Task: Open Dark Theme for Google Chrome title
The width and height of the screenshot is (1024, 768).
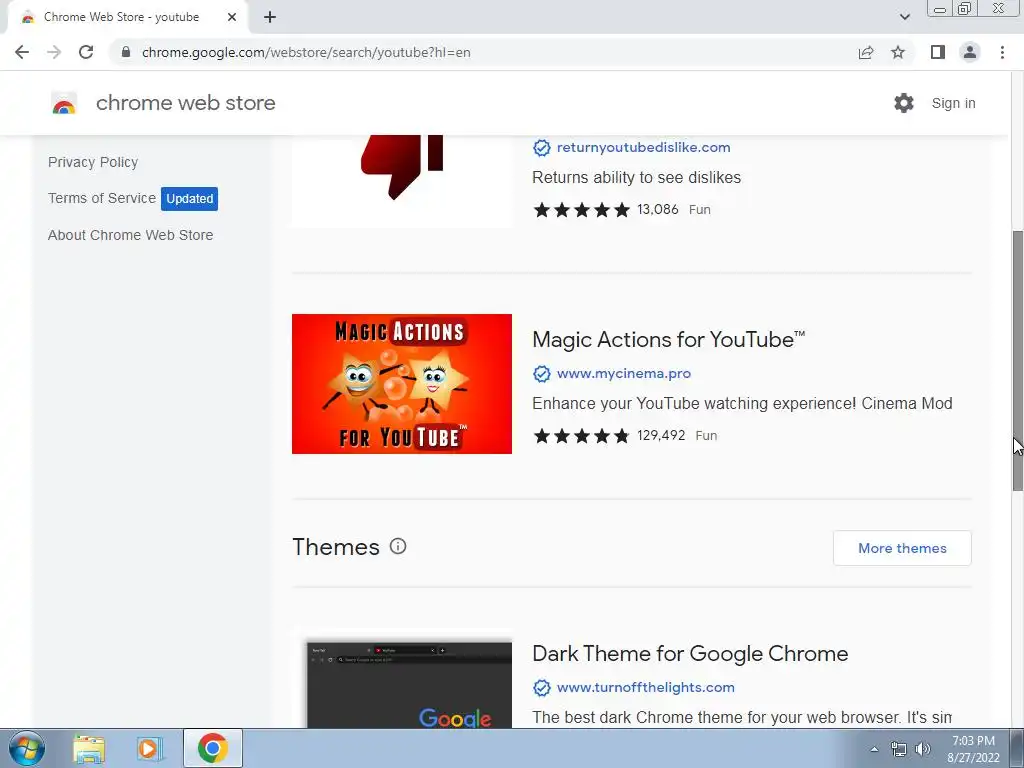Action: (x=690, y=654)
